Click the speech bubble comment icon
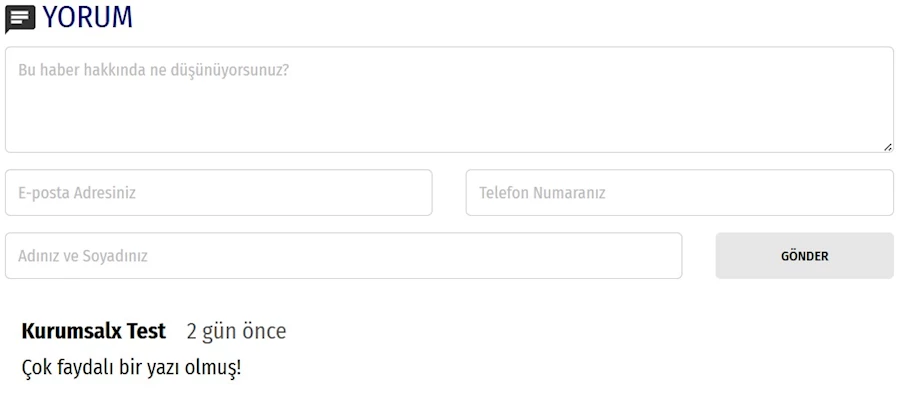 point(19,19)
